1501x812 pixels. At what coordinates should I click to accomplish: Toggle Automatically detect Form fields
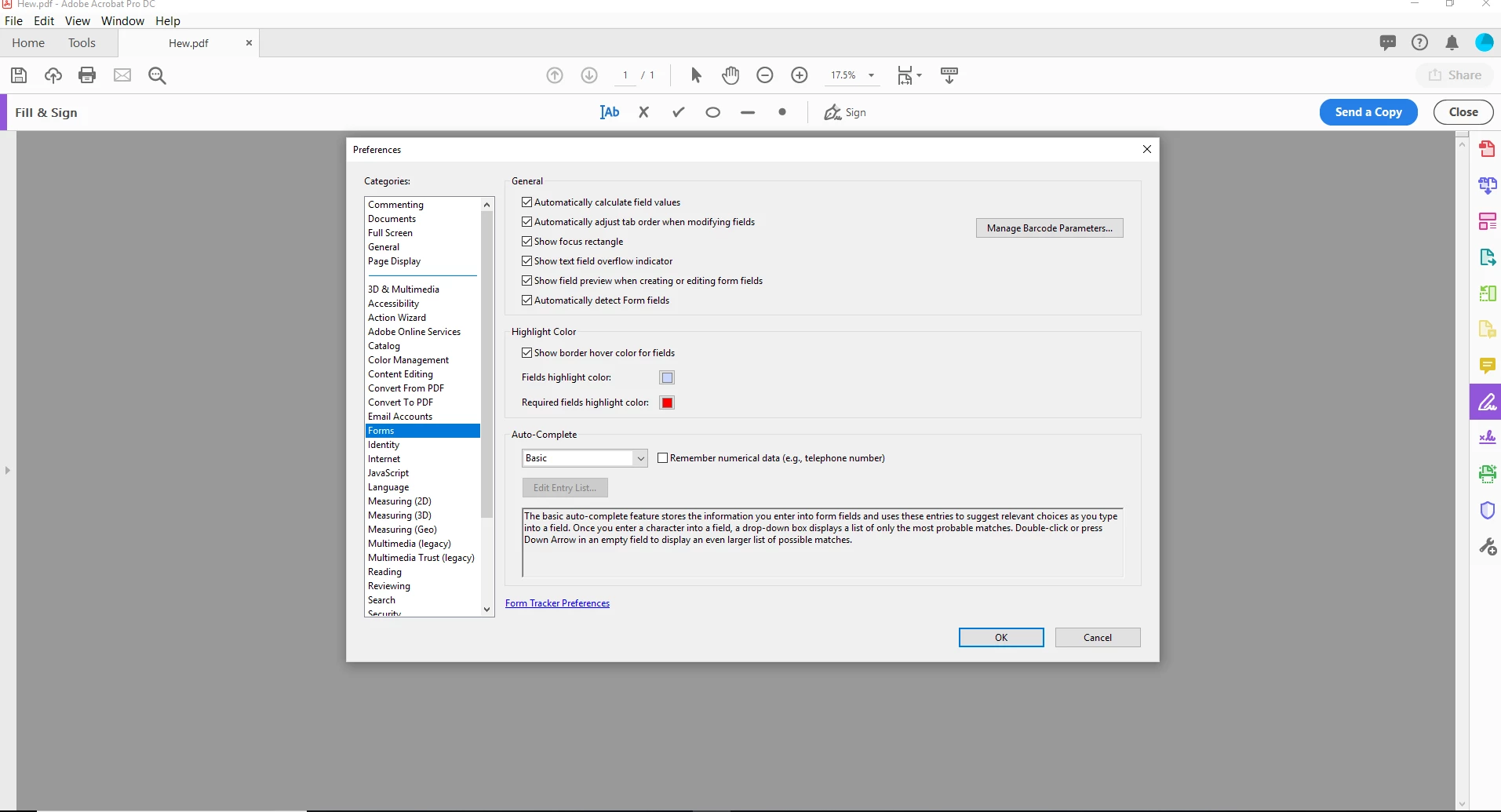(527, 300)
